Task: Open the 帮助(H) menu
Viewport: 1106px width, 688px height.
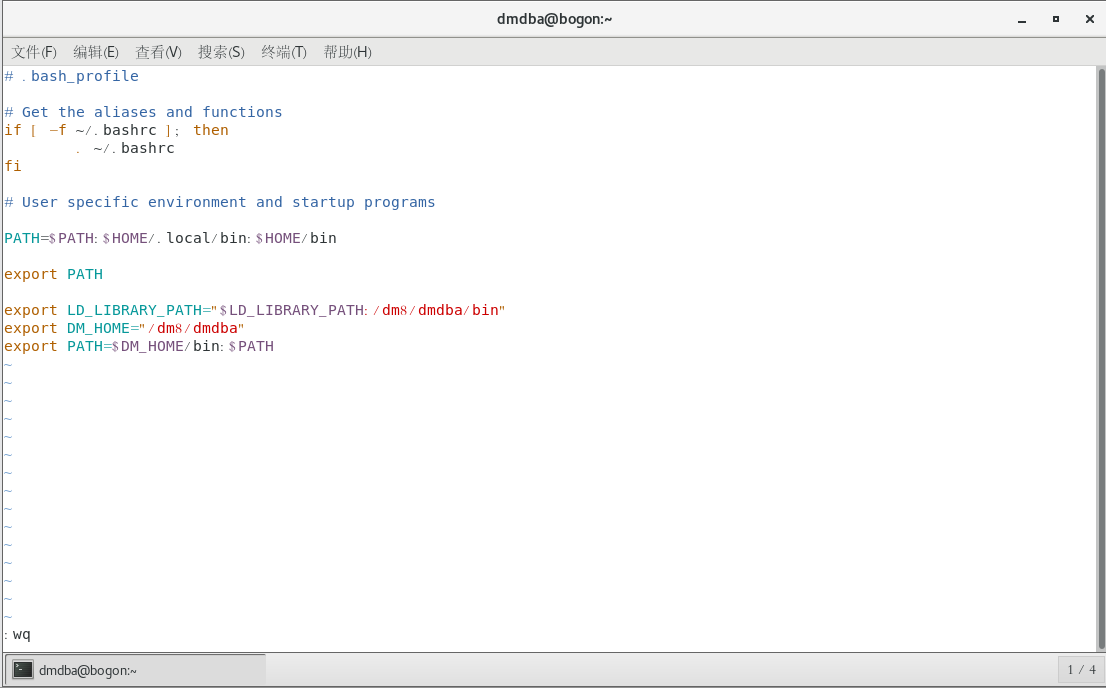Action: [347, 52]
